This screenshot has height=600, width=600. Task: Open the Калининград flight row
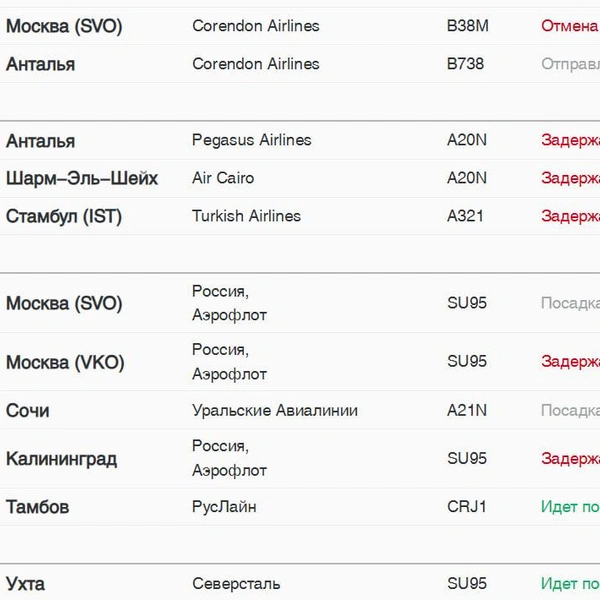(x=300, y=458)
